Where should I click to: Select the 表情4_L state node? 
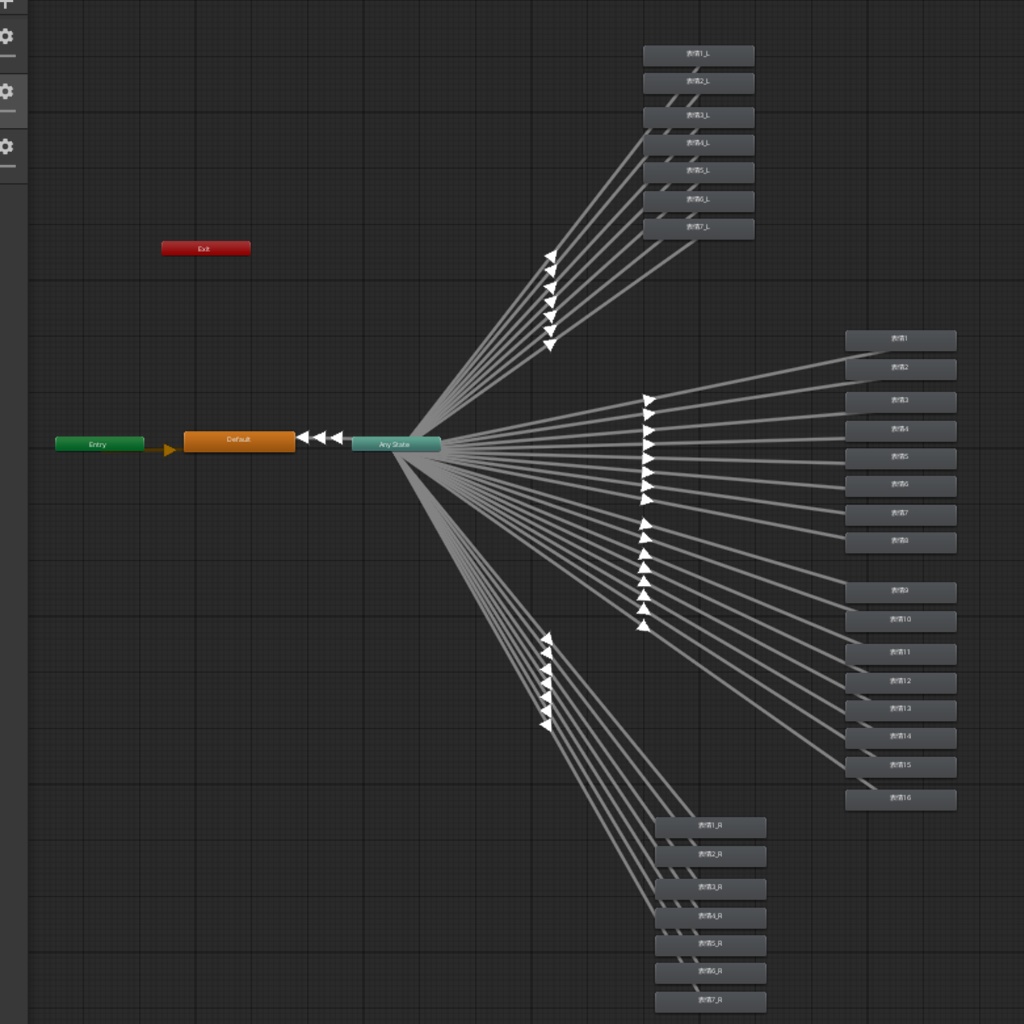coord(698,145)
